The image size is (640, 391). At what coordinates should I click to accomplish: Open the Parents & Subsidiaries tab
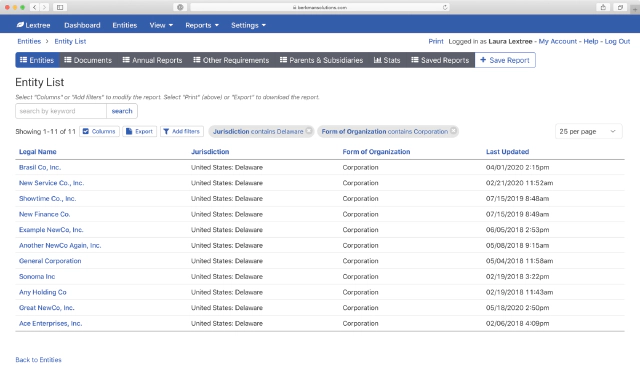[321, 60]
